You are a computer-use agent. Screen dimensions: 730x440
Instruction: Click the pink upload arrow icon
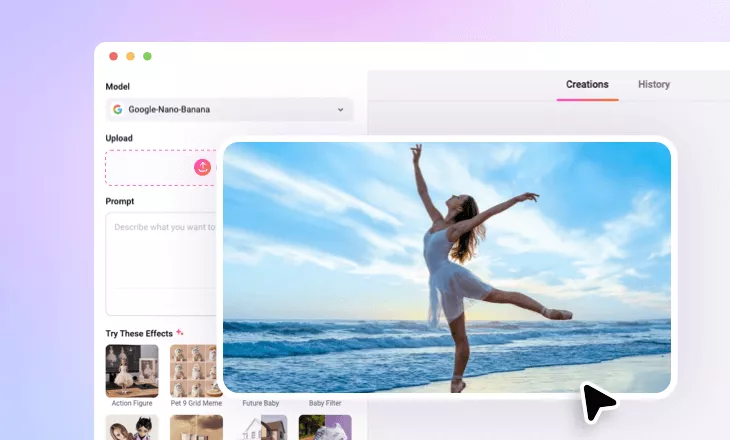coord(203,167)
